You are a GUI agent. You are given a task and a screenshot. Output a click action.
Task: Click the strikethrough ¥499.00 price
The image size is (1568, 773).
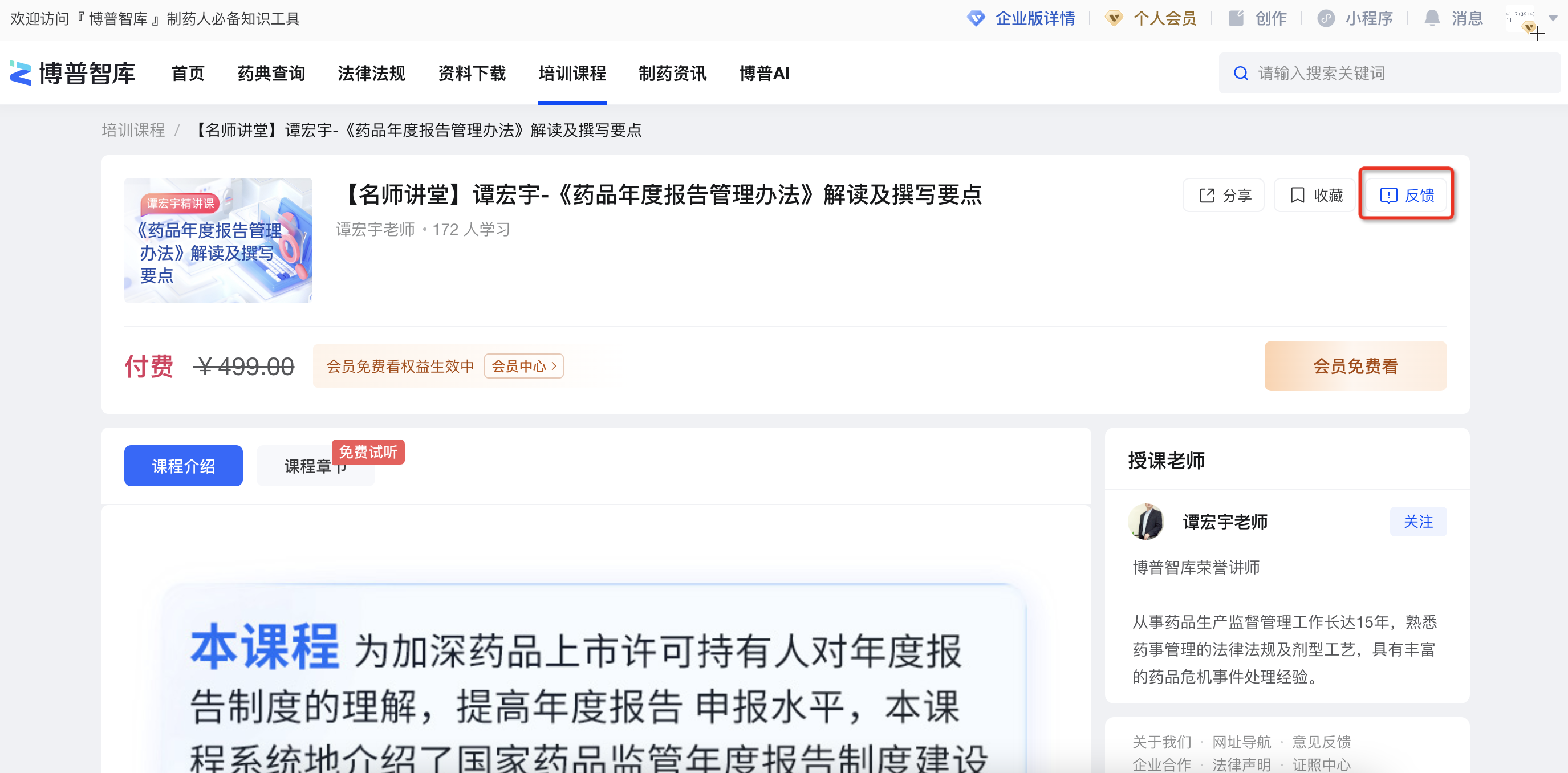[244, 367]
